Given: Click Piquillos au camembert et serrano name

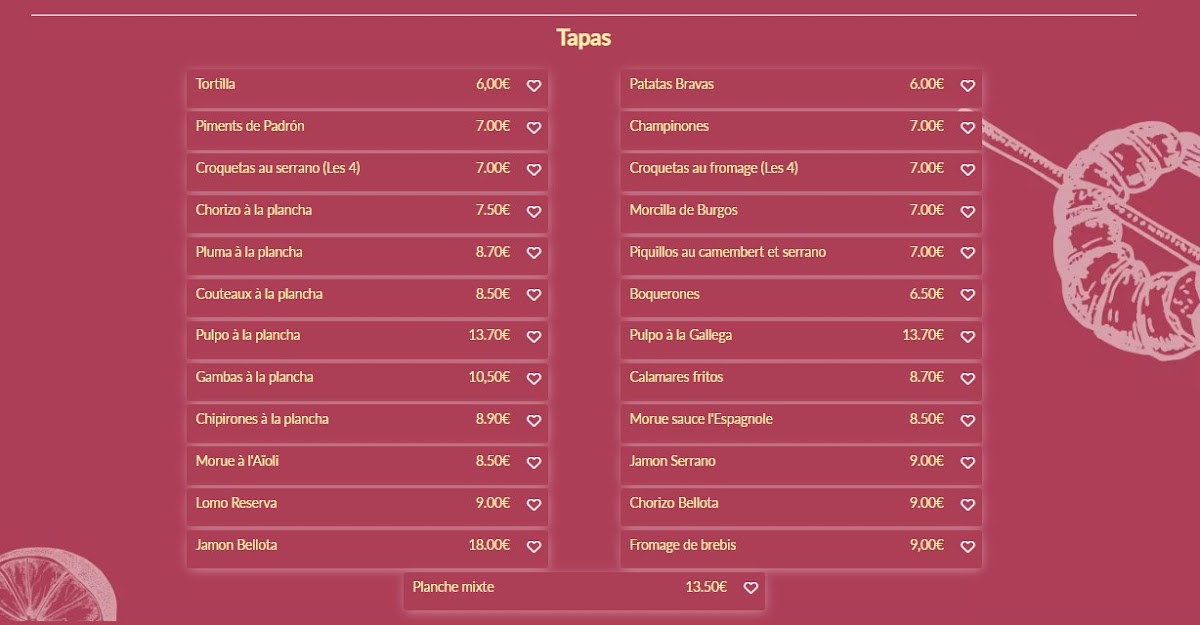Looking at the screenshot, I should coord(728,252).
